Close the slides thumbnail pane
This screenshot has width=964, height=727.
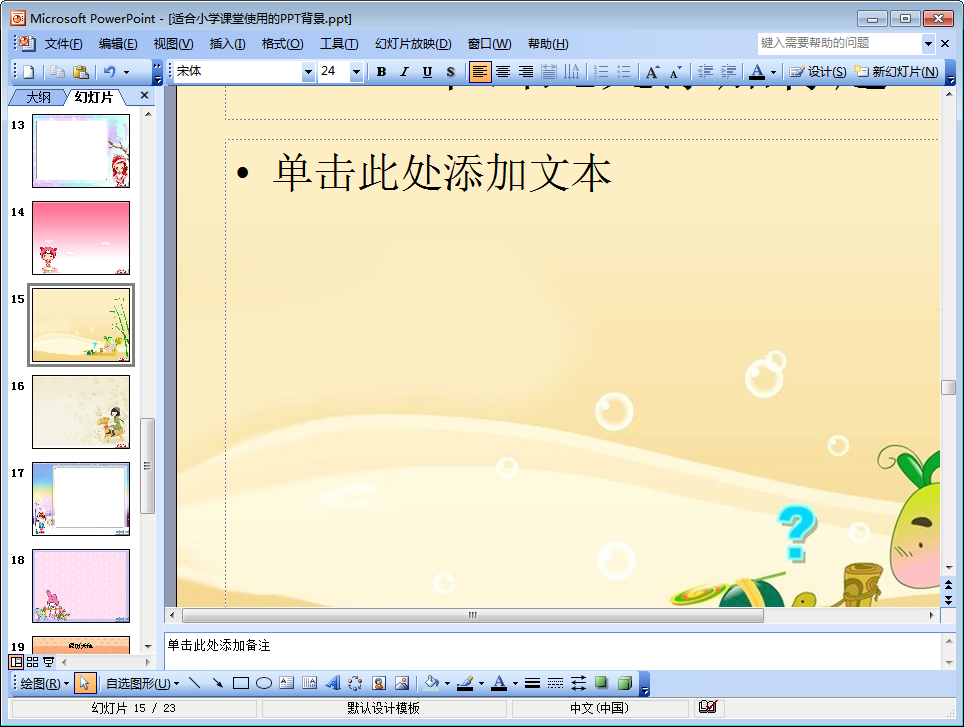(144, 95)
